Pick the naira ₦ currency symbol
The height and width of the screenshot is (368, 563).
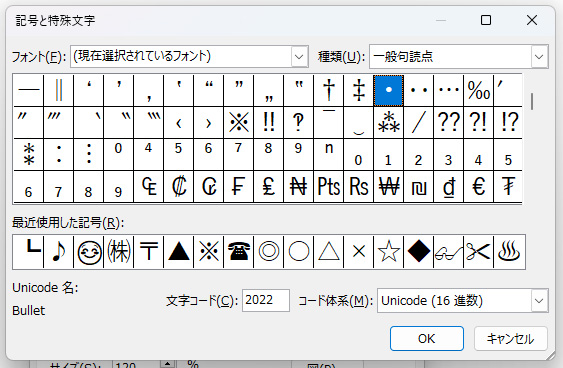(298, 187)
